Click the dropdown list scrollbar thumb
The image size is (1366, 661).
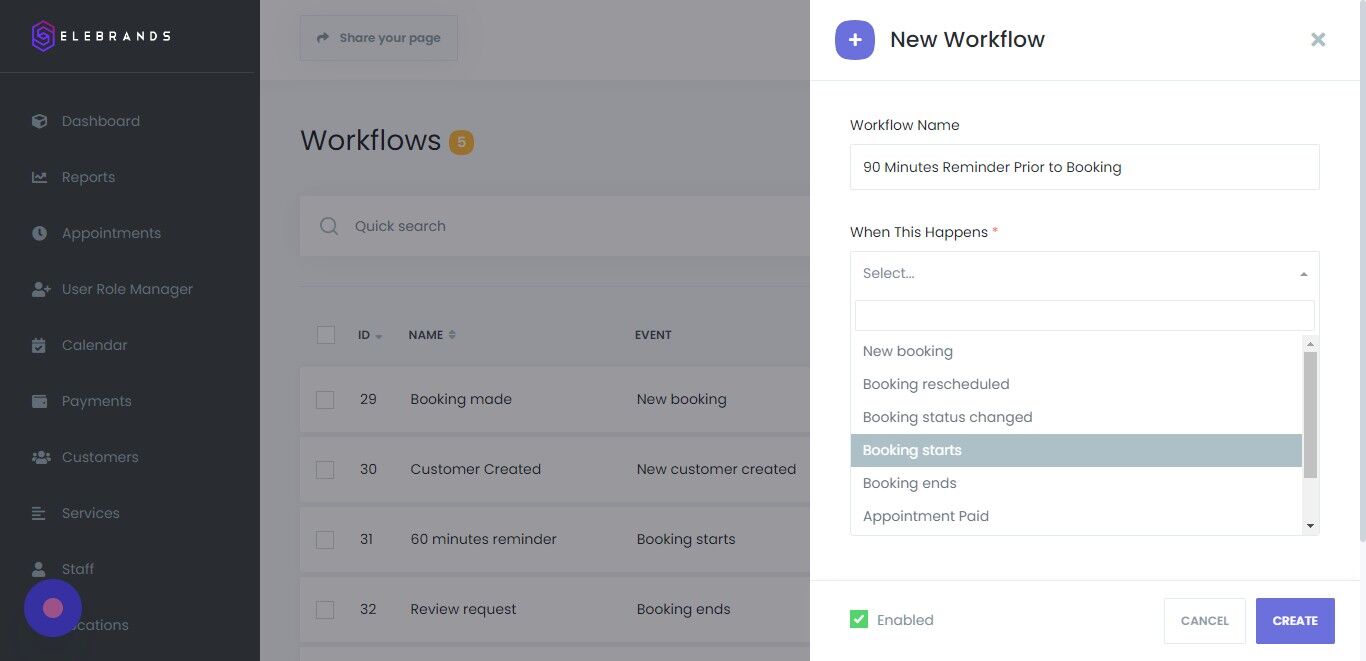click(1310, 415)
